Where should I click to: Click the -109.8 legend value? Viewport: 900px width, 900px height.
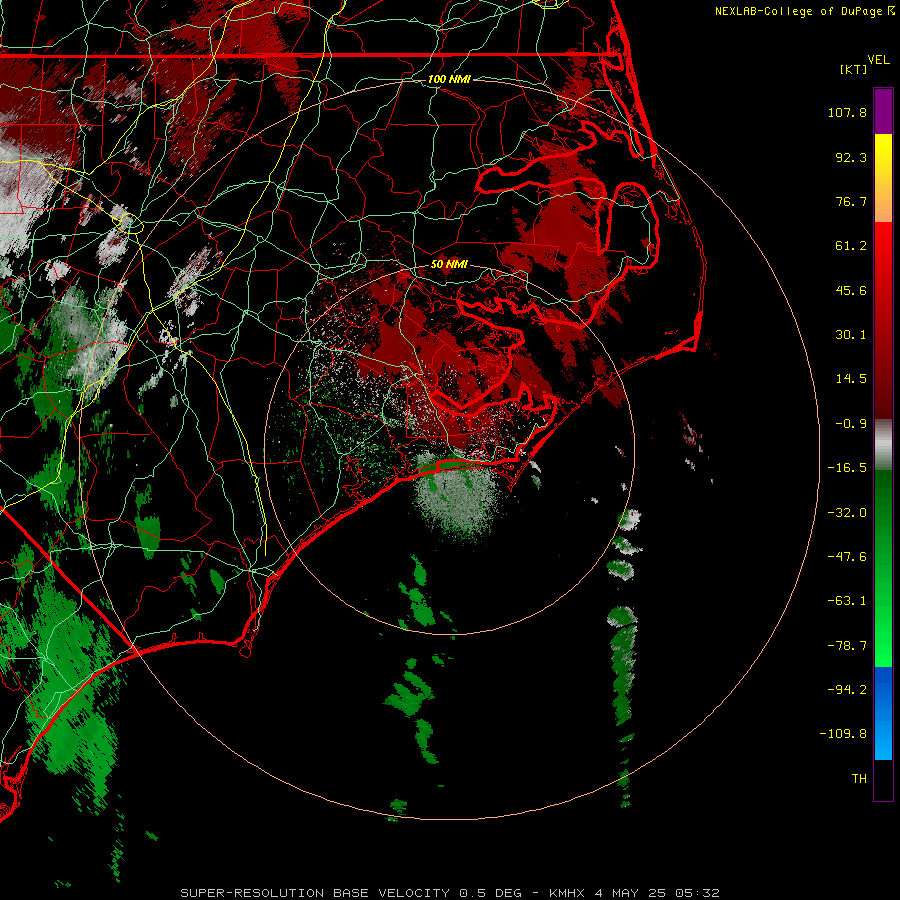[x=843, y=734]
